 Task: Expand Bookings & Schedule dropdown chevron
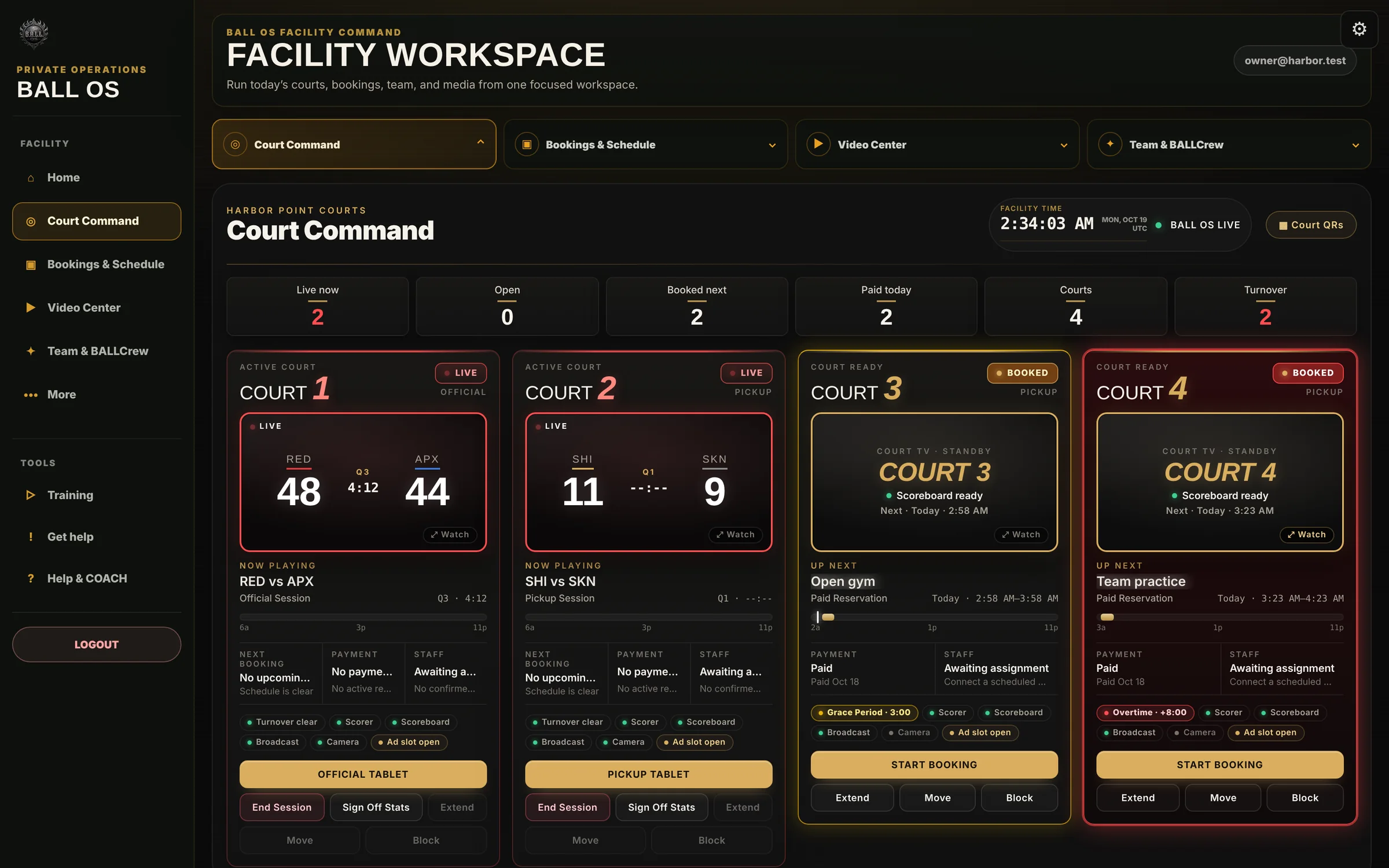772,145
